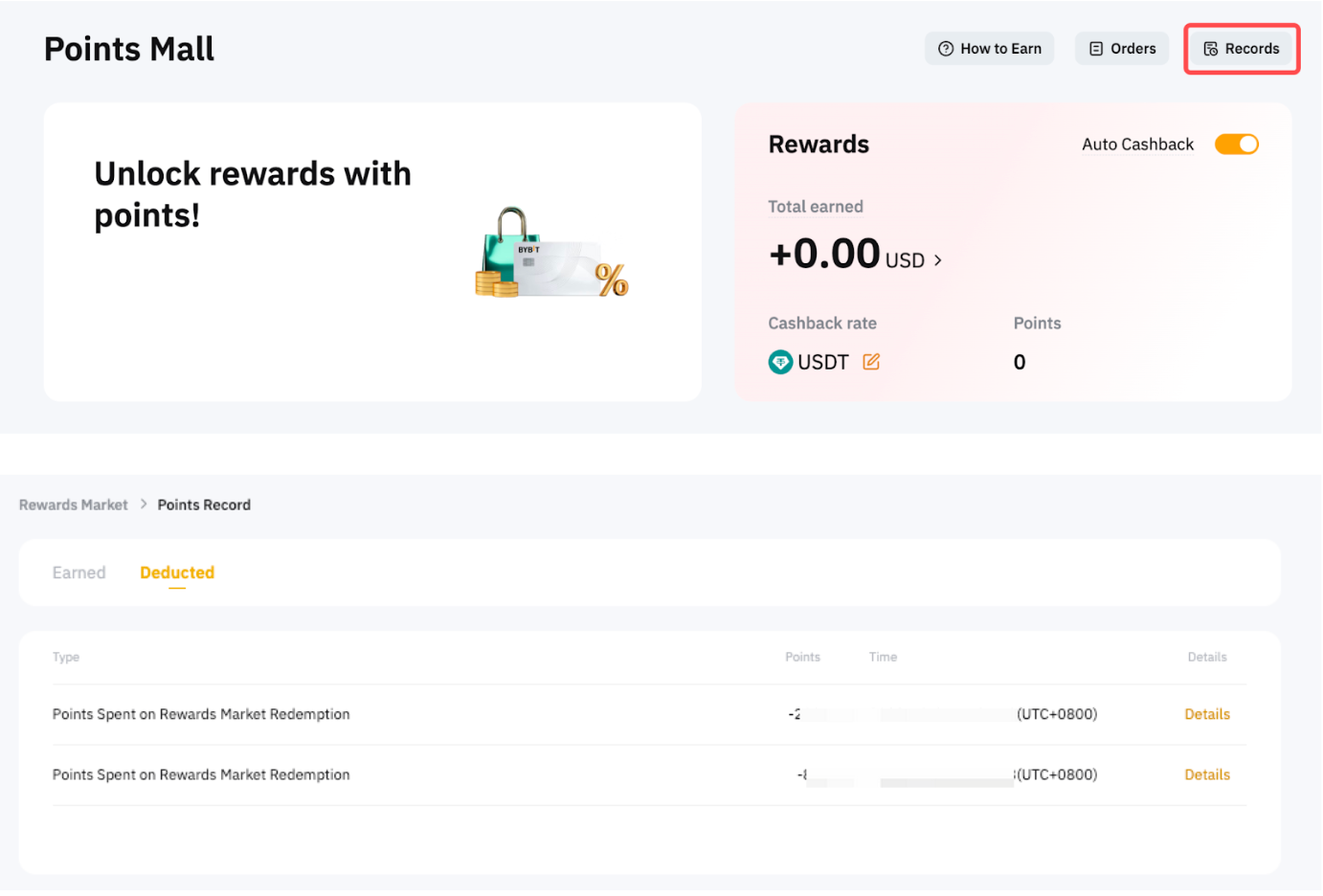The width and height of the screenshot is (1323, 896).
Task: Click the Points value under Rewards
Action: coord(1020,362)
